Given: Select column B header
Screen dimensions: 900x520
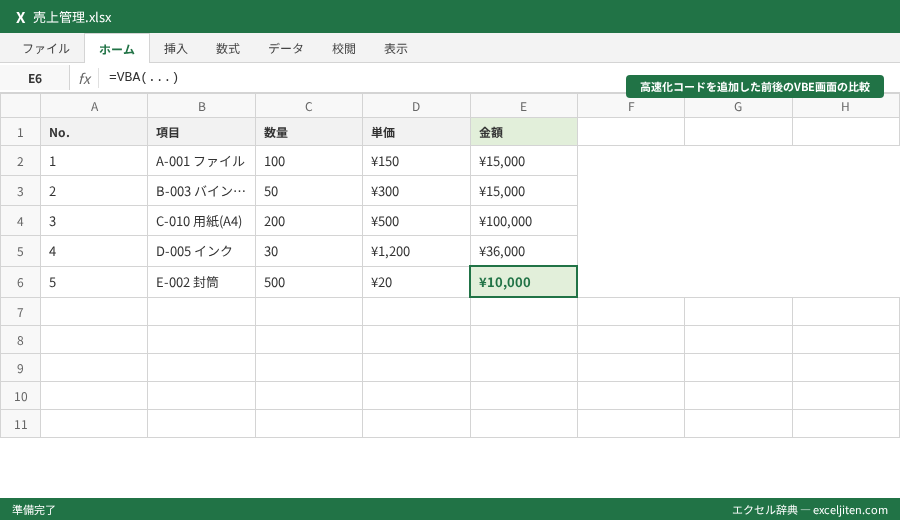Looking at the screenshot, I should pos(201,106).
